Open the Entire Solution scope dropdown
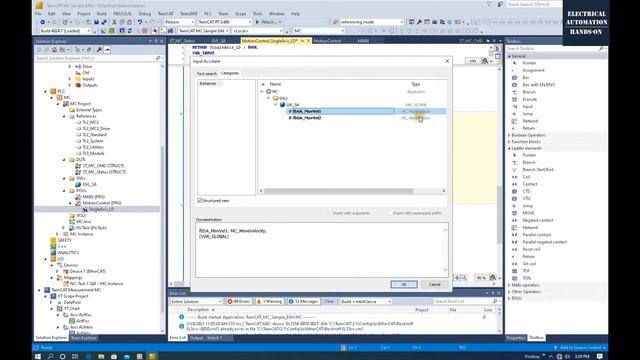Image resolution: width=640 pixels, height=360 pixels. click(196, 301)
